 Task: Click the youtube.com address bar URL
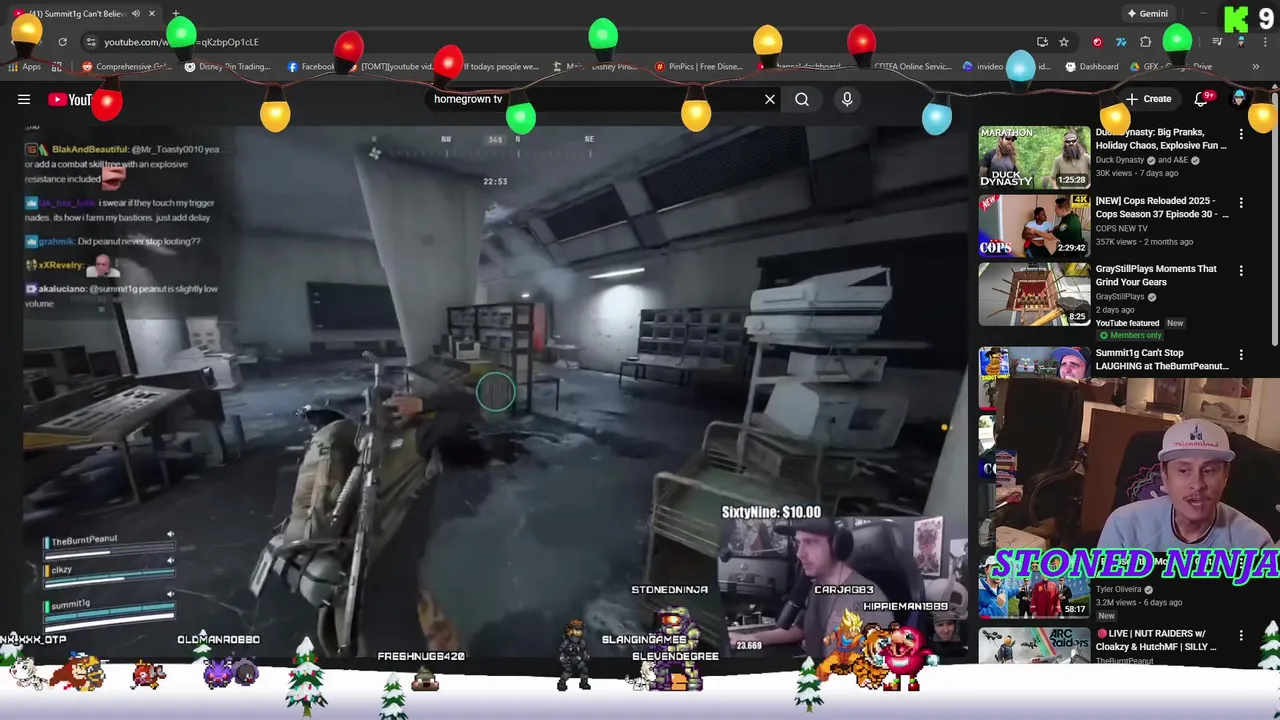click(181, 42)
